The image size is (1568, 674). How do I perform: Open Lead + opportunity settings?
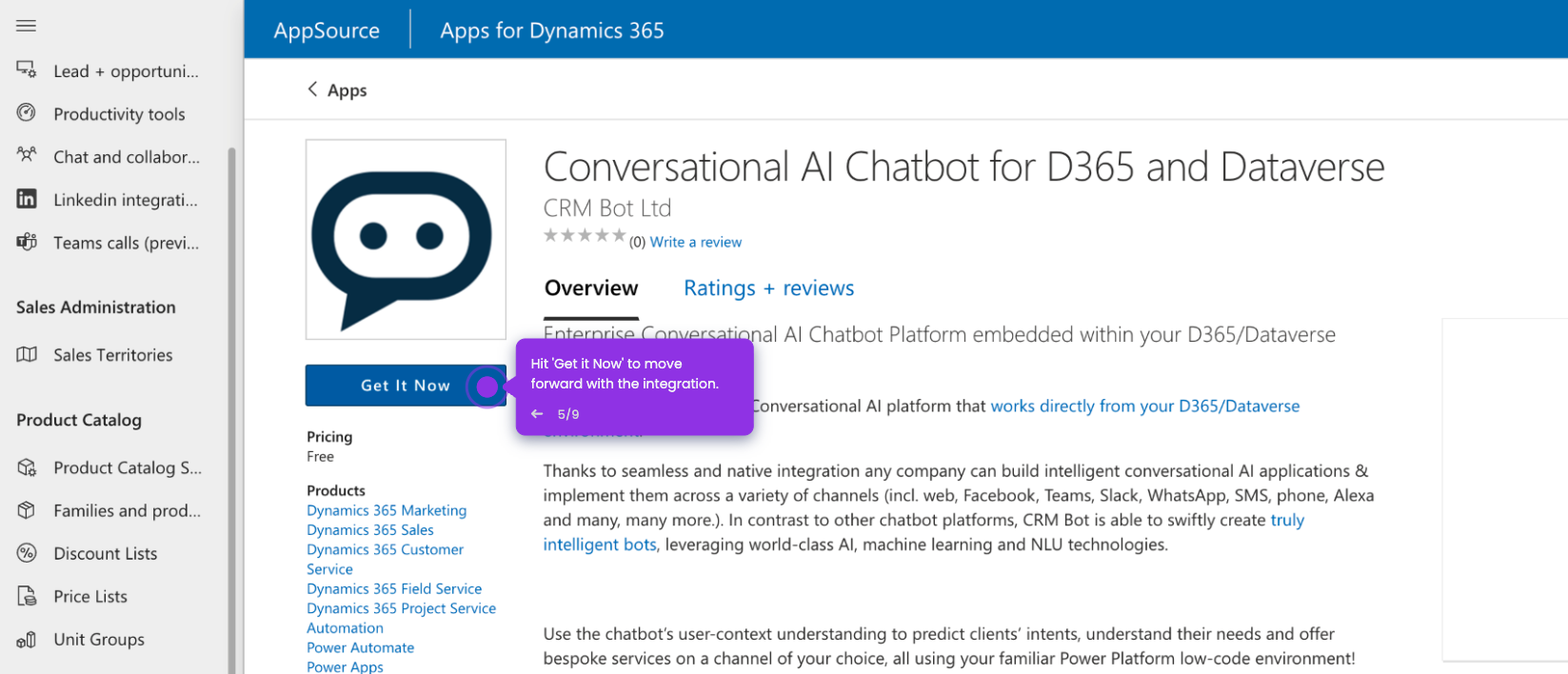[x=126, y=71]
